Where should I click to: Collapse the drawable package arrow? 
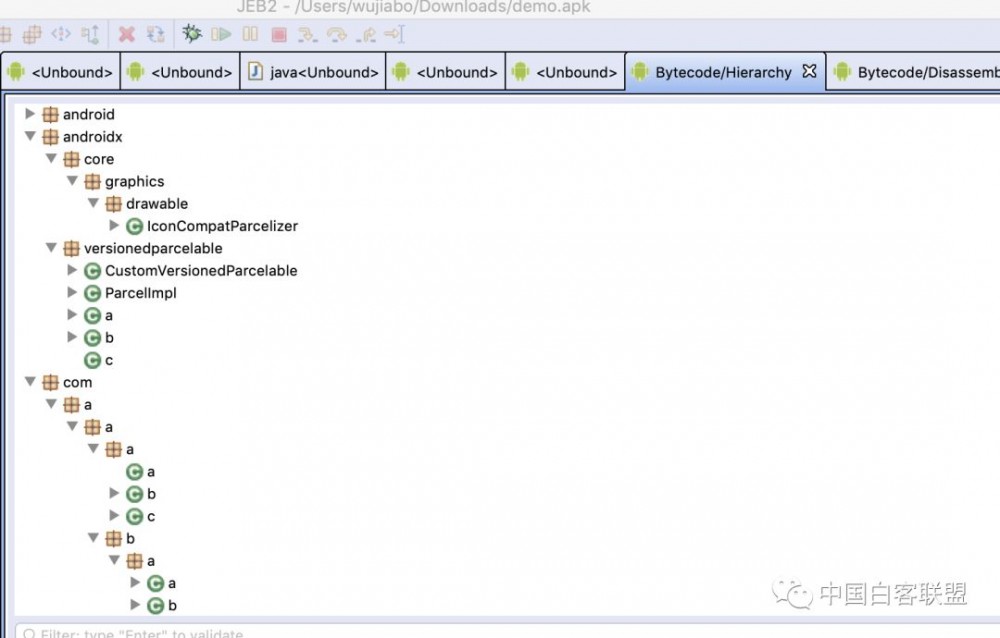point(93,203)
